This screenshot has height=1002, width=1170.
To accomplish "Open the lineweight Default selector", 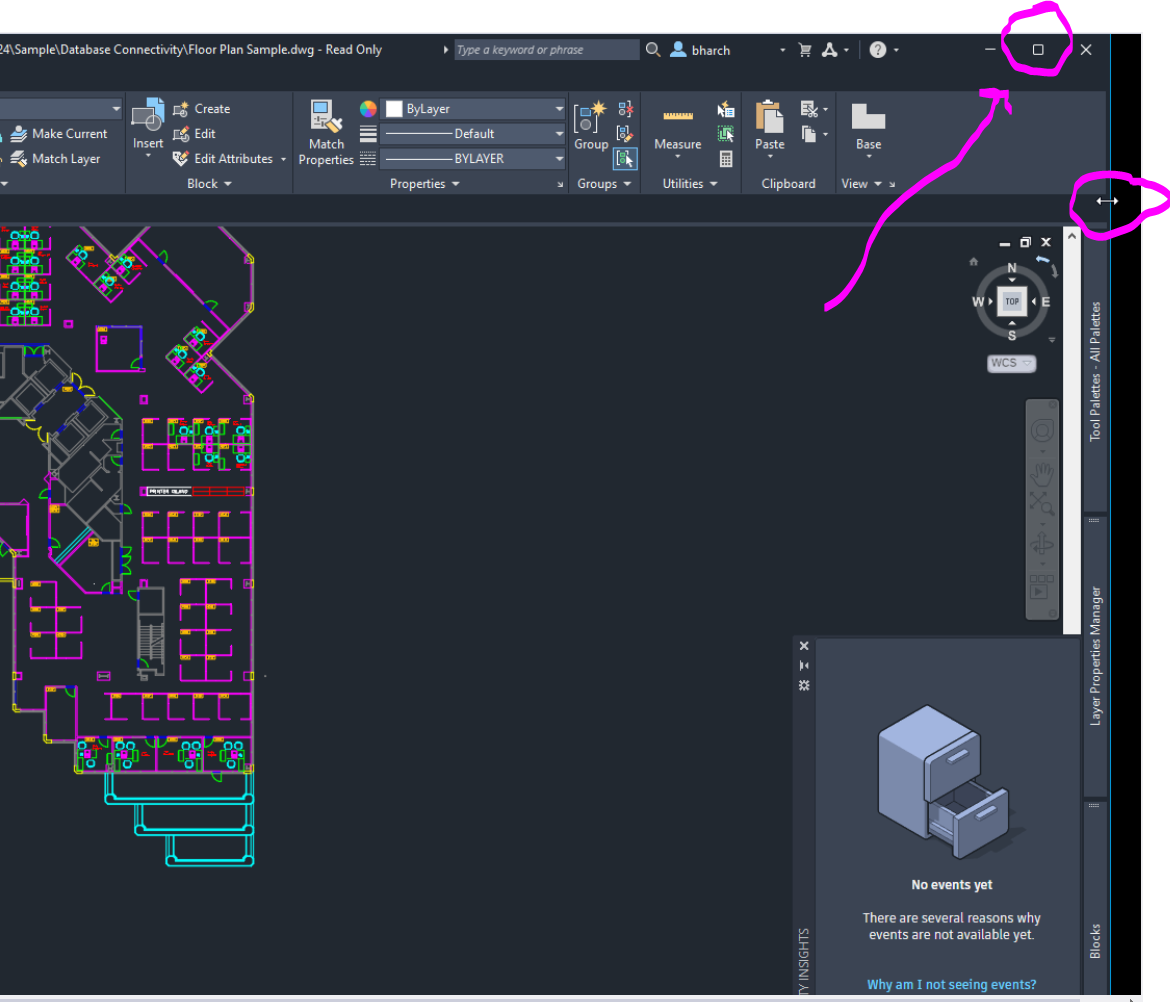I will [x=559, y=133].
